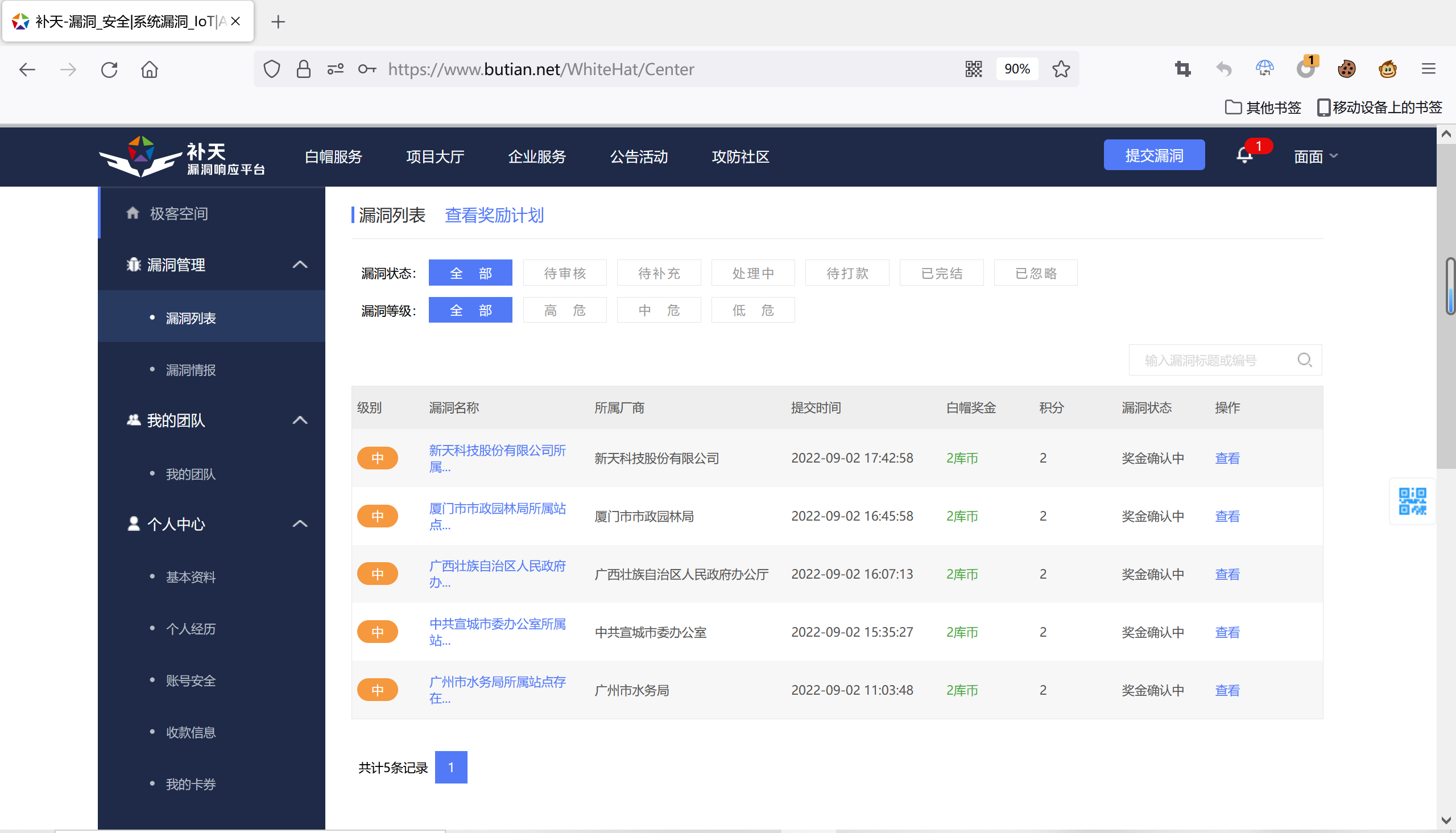This screenshot has height=833, width=1456.
Task: Click the browser QR code generator icon
Action: tap(973, 69)
